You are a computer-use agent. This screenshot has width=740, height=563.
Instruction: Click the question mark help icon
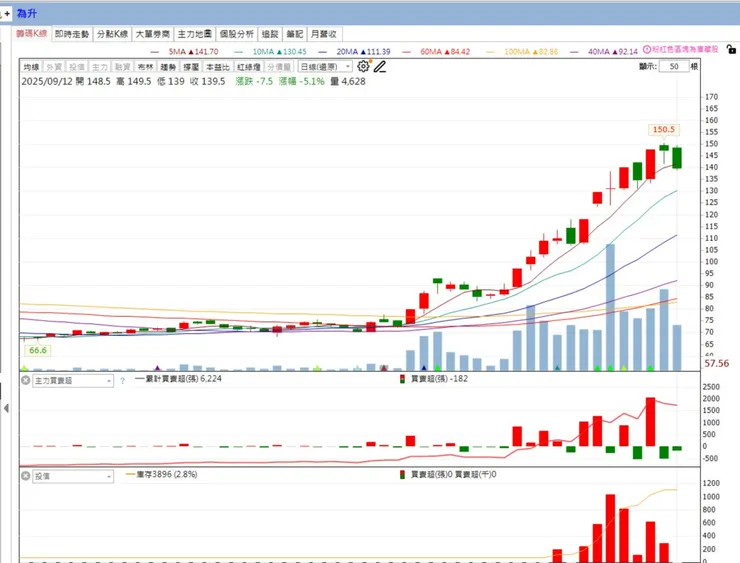(122, 380)
